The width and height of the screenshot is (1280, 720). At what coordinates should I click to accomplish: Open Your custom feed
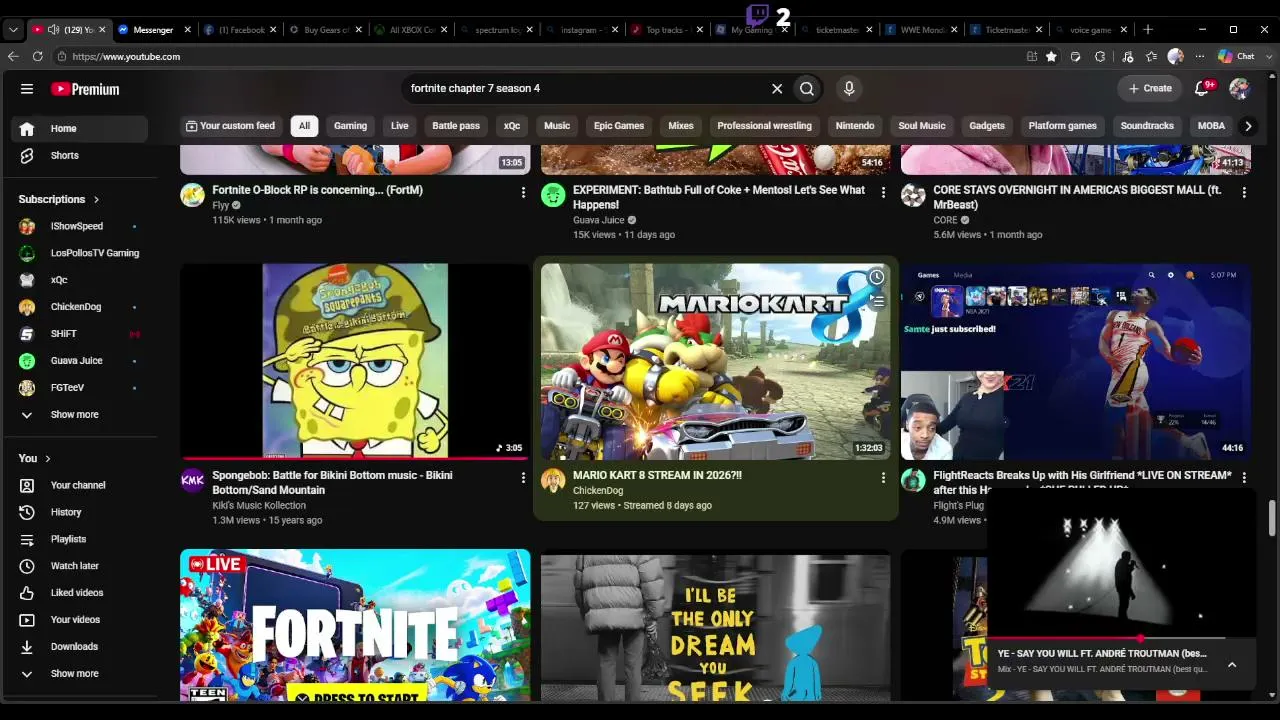click(230, 126)
